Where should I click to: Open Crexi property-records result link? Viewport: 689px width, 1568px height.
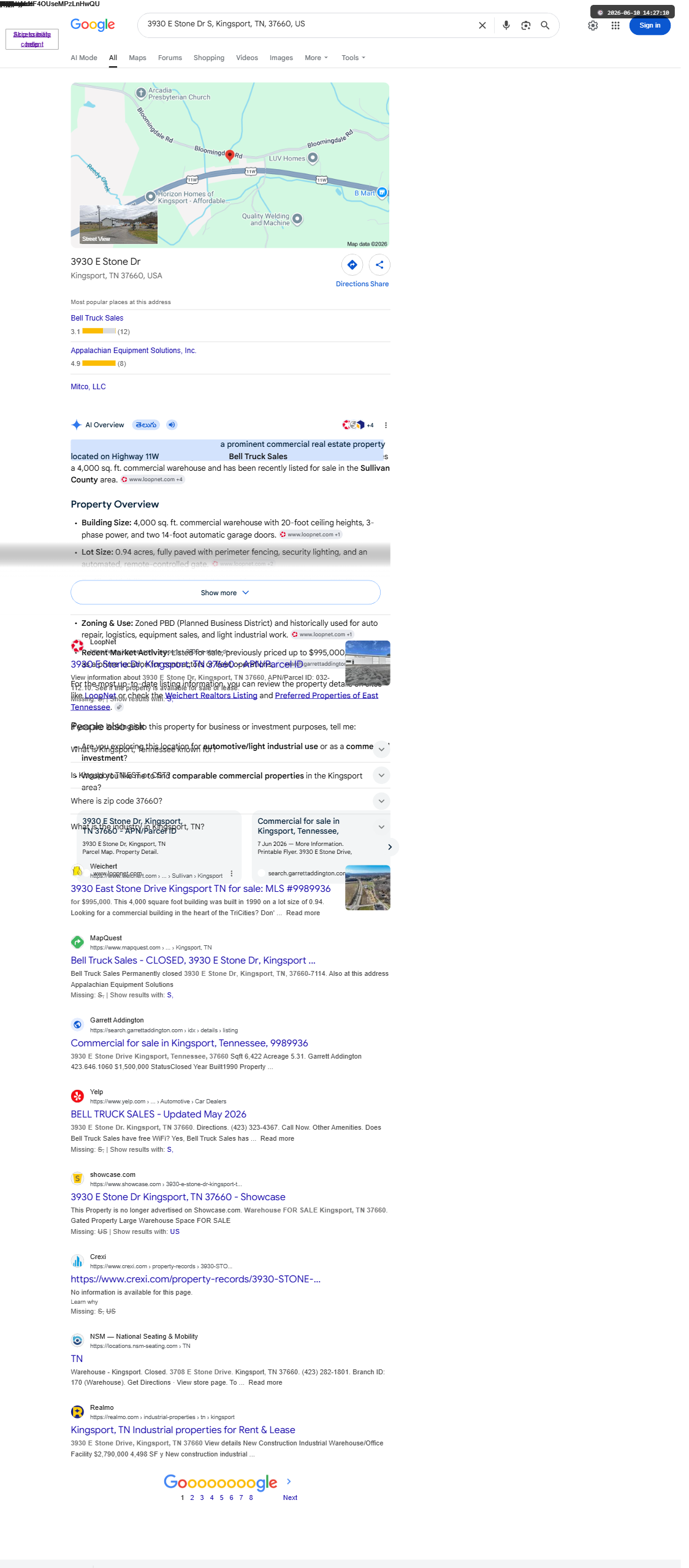pos(196,1279)
